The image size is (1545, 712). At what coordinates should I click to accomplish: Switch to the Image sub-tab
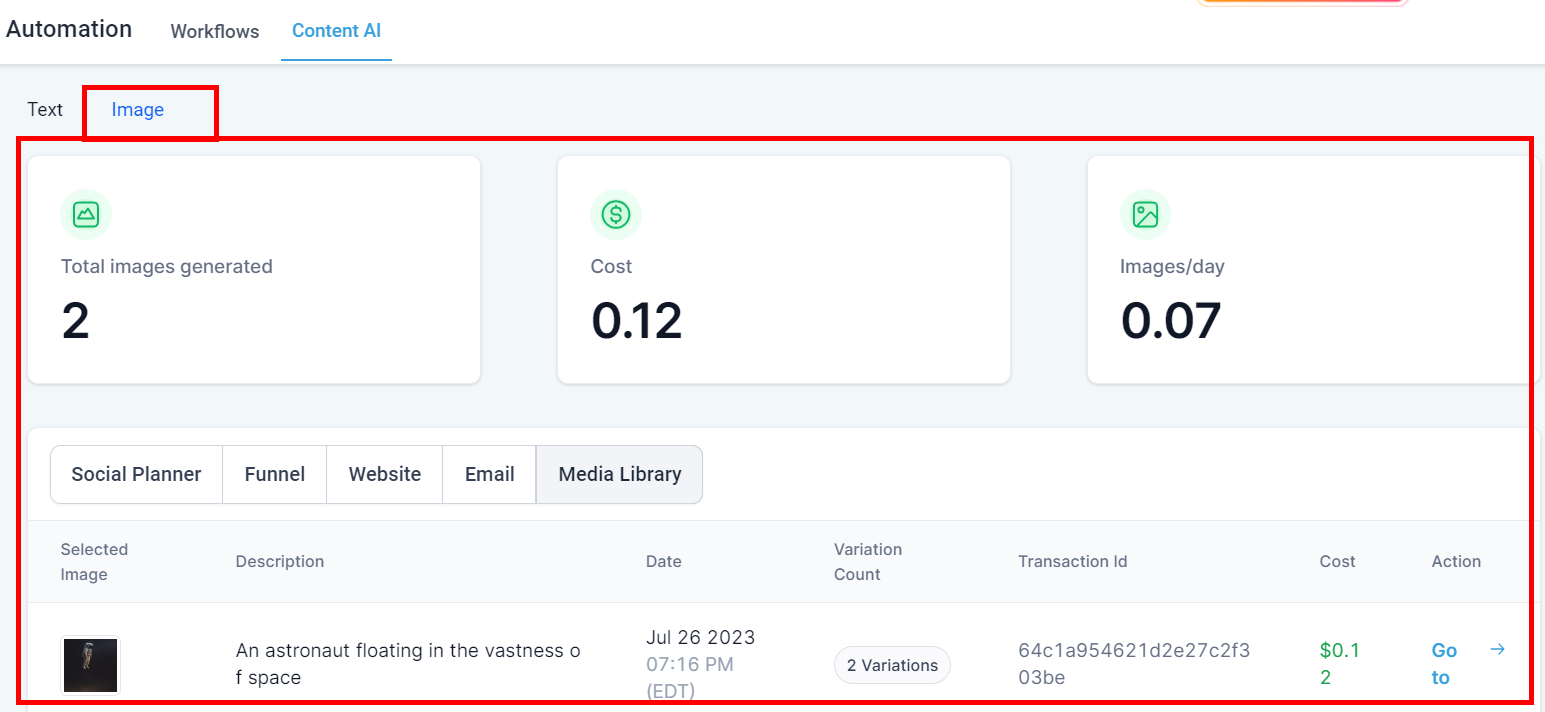[138, 109]
